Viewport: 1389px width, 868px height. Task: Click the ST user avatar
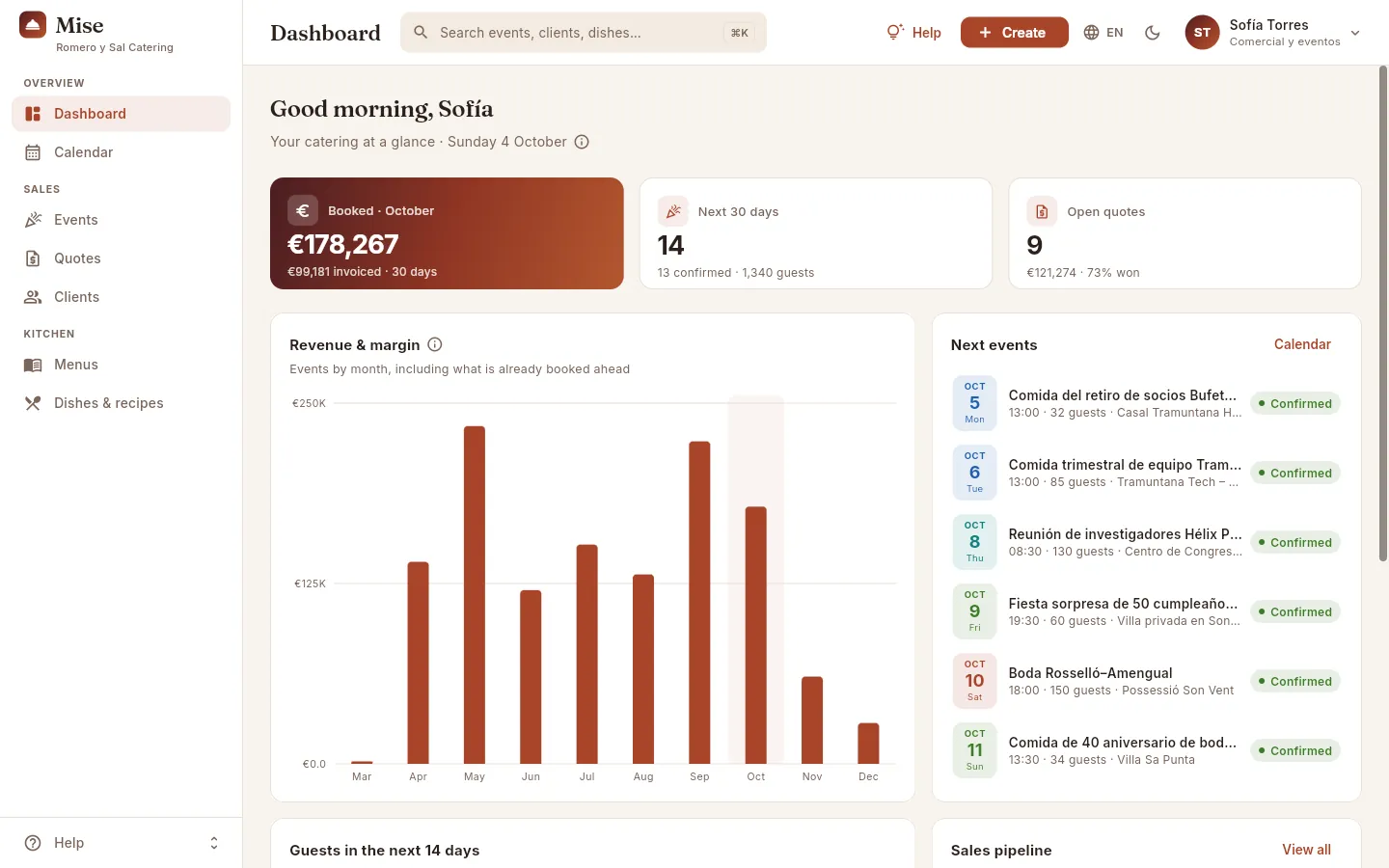[x=1202, y=33]
